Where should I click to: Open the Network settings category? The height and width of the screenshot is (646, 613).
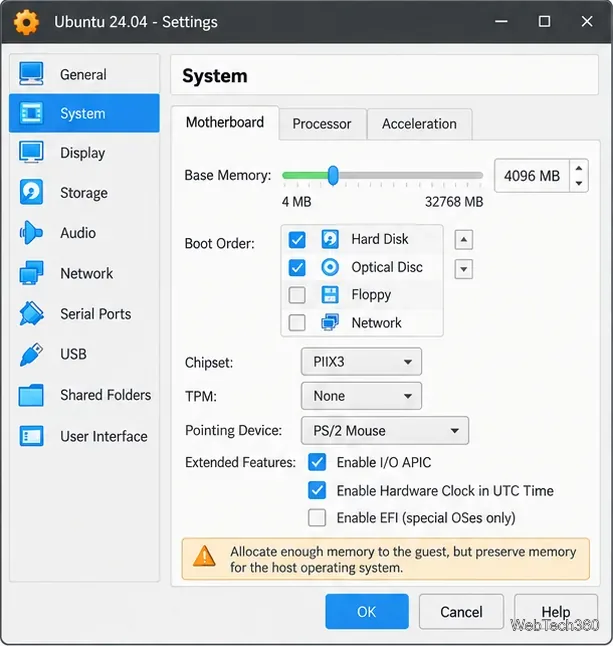(84, 273)
